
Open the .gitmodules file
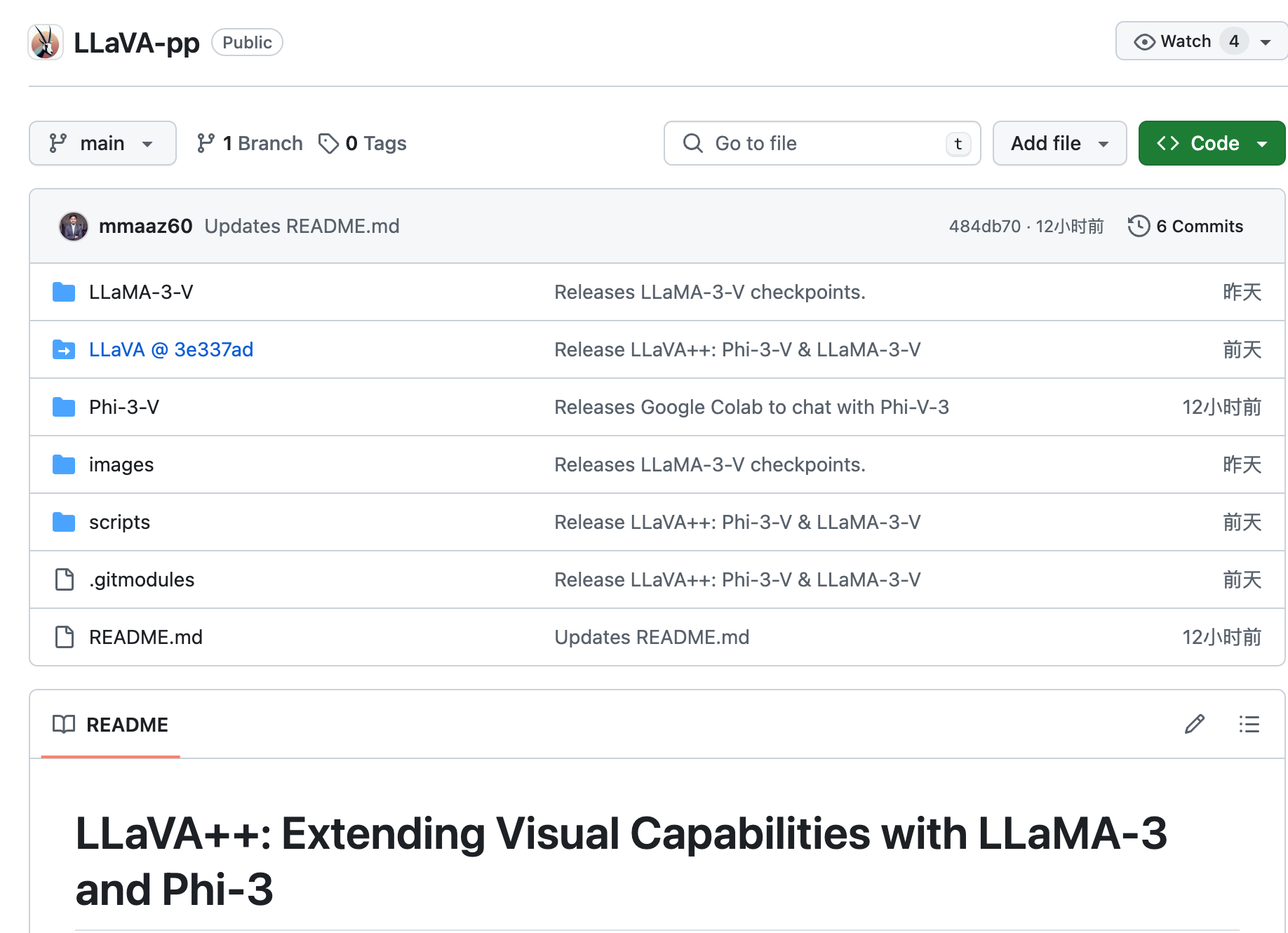tap(142, 579)
